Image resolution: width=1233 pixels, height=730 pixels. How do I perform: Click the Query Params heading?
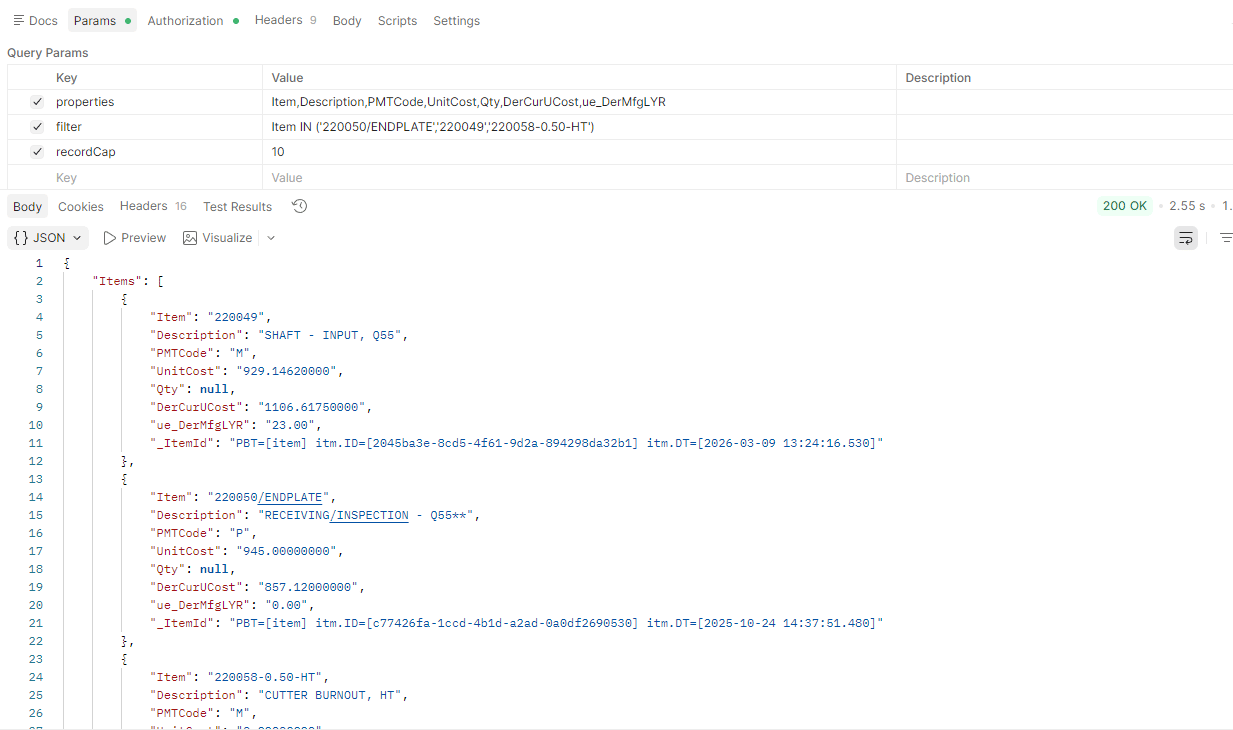48,53
